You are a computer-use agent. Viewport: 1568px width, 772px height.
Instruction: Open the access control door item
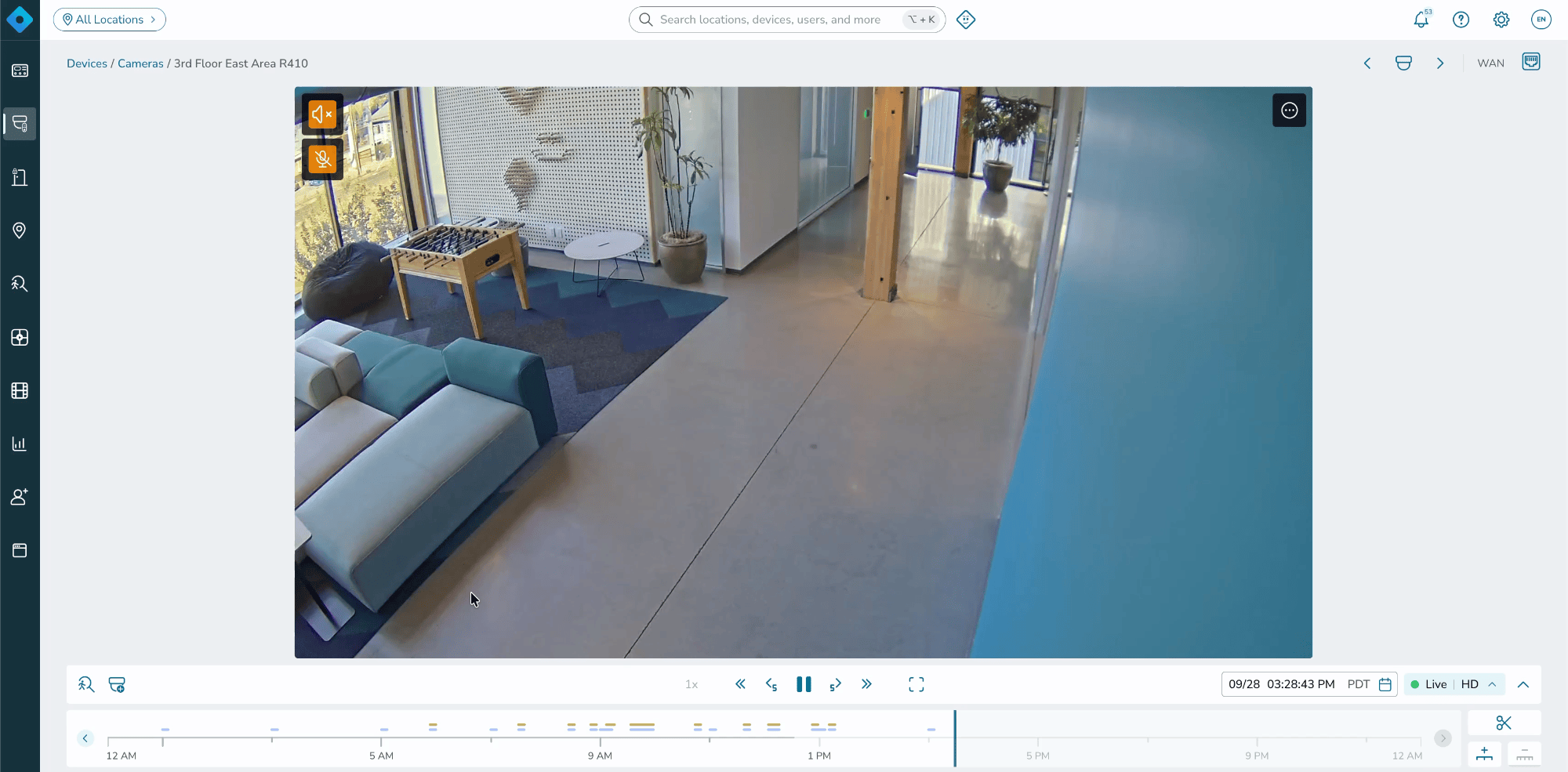click(20, 177)
